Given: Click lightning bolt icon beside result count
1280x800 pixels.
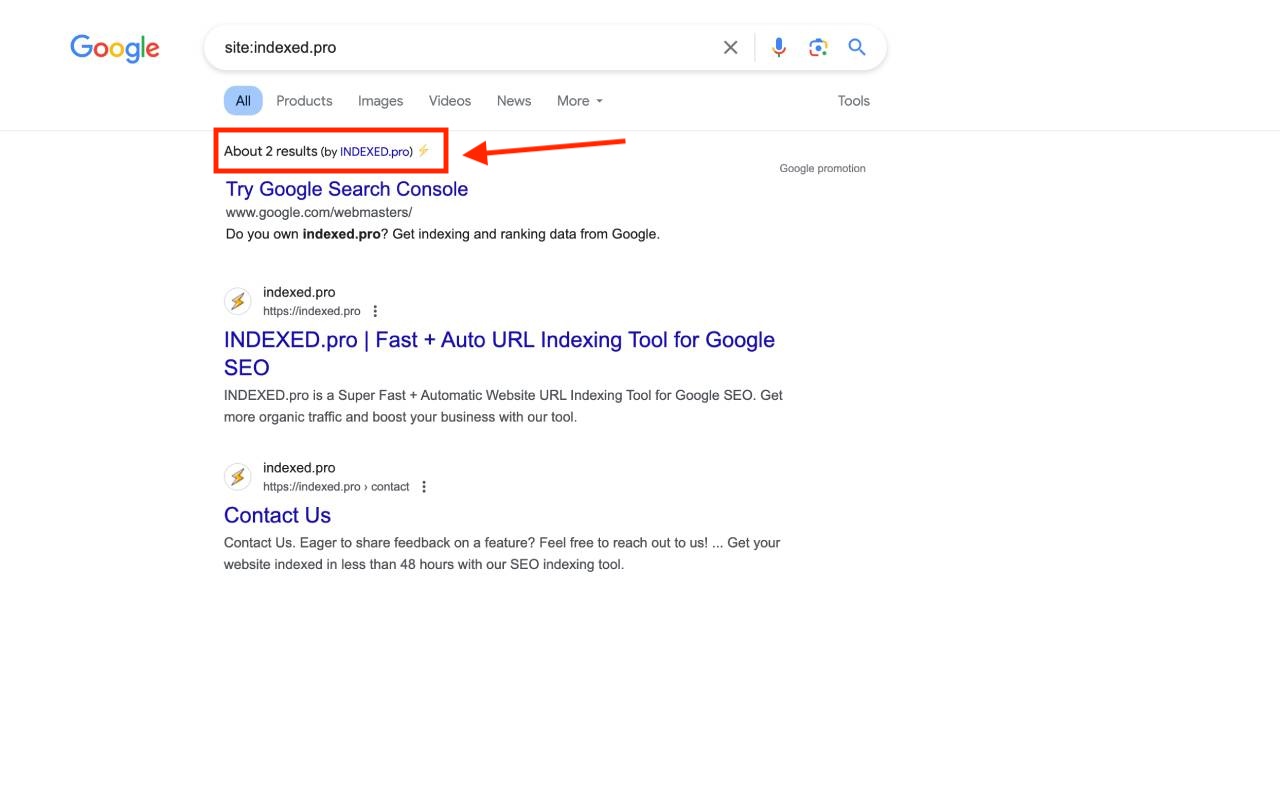Looking at the screenshot, I should coord(423,151).
